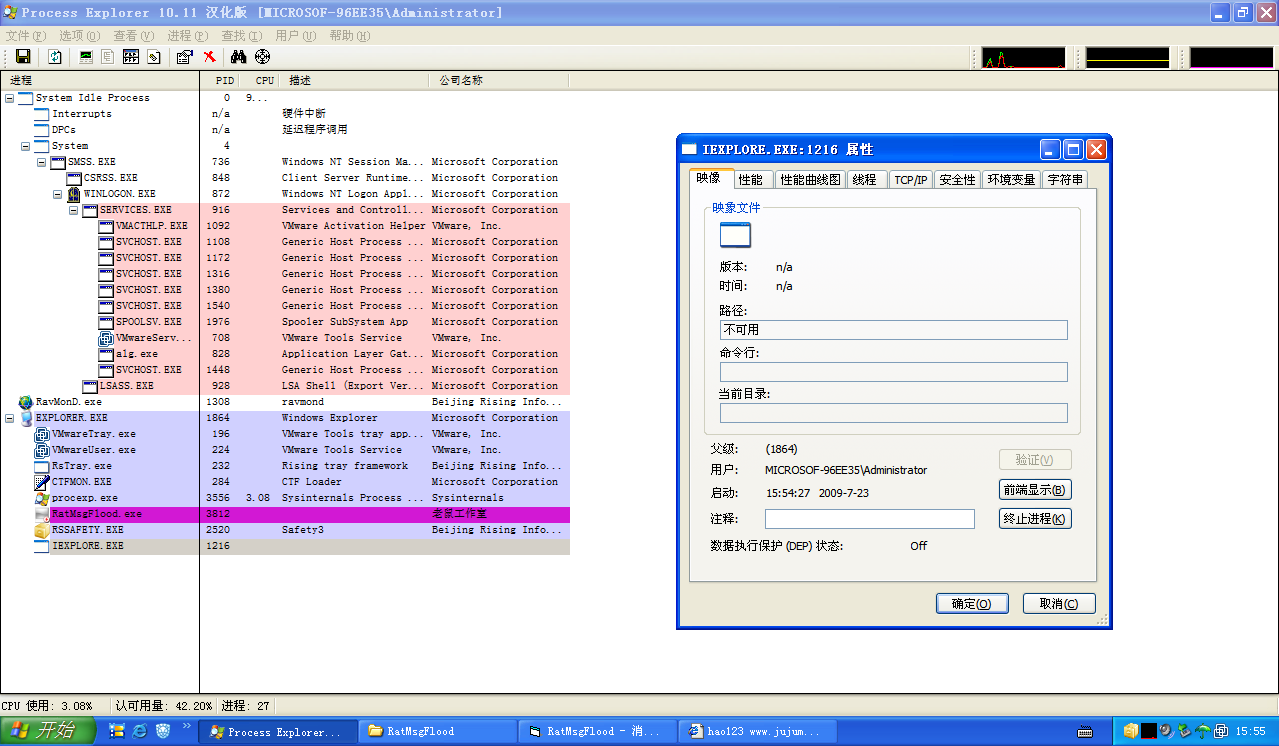
Task: Click the Internet Explorer quick launch icon
Action: (139, 731)
